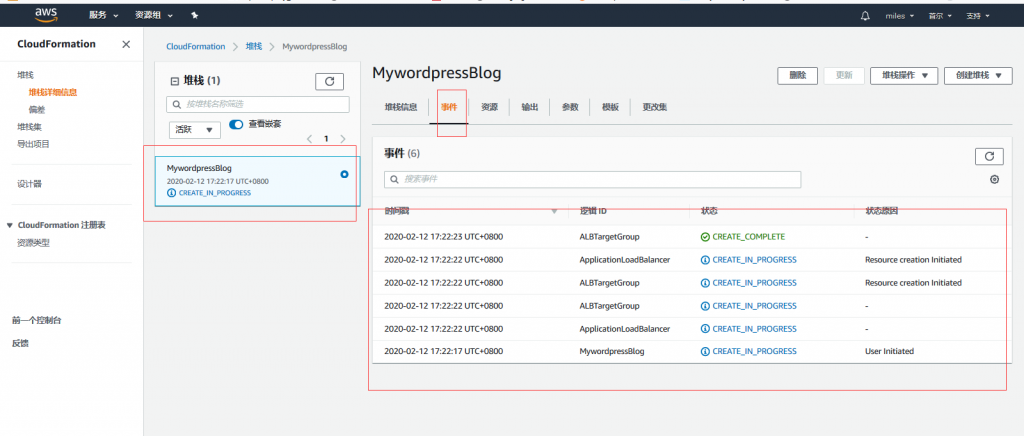Screen dimensions: 1024x436
Task: Click the MywordpressBlog page heading
Action: (436, 73)
